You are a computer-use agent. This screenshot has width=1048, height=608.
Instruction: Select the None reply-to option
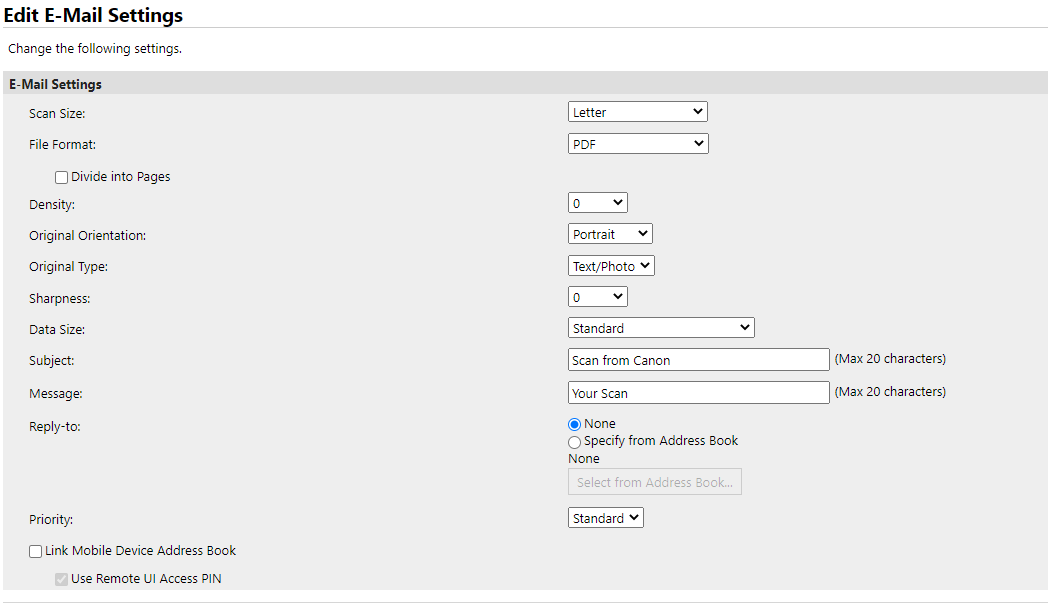[x=574, y=423]
